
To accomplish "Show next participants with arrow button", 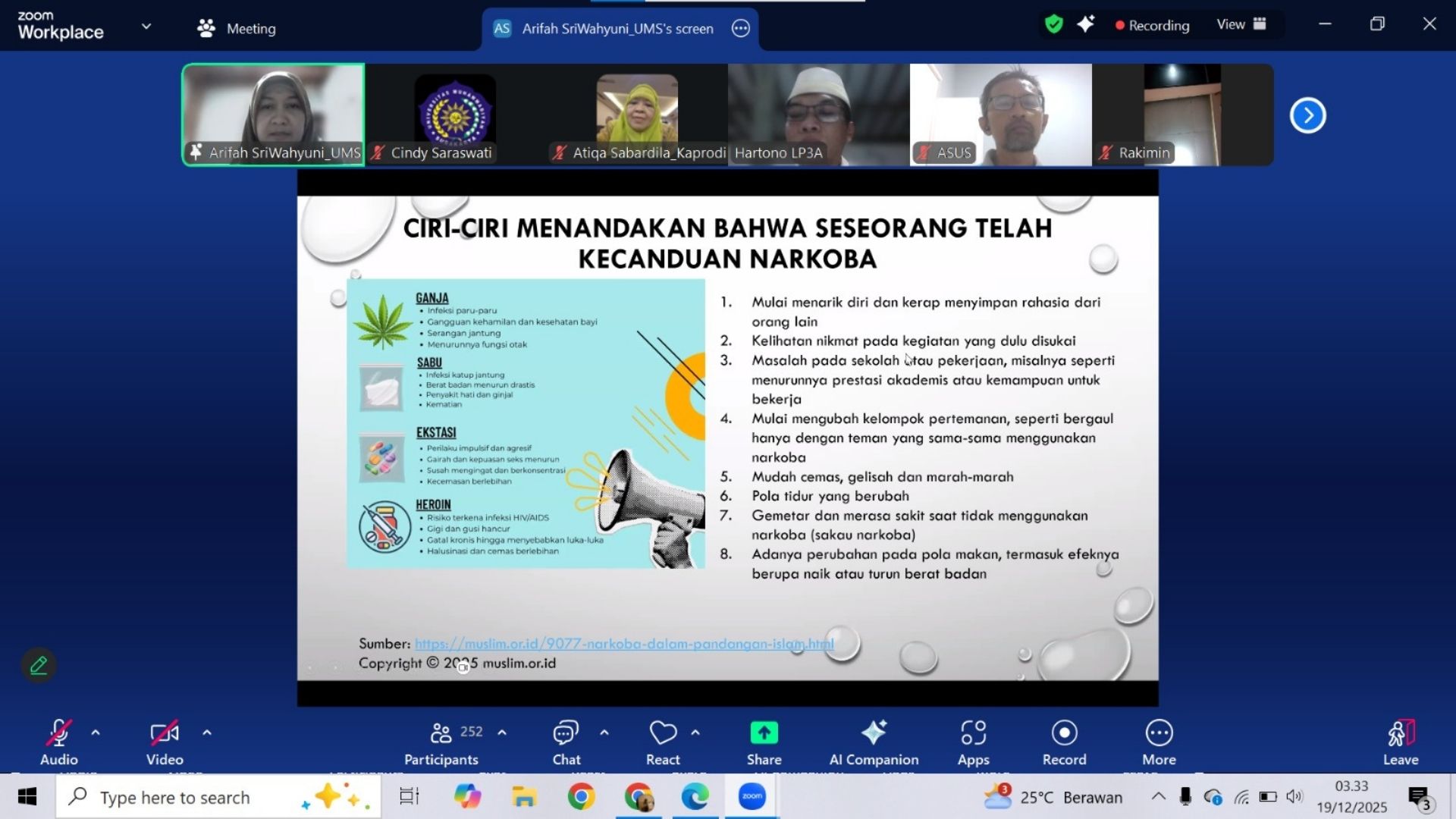I will [1307, 115].
